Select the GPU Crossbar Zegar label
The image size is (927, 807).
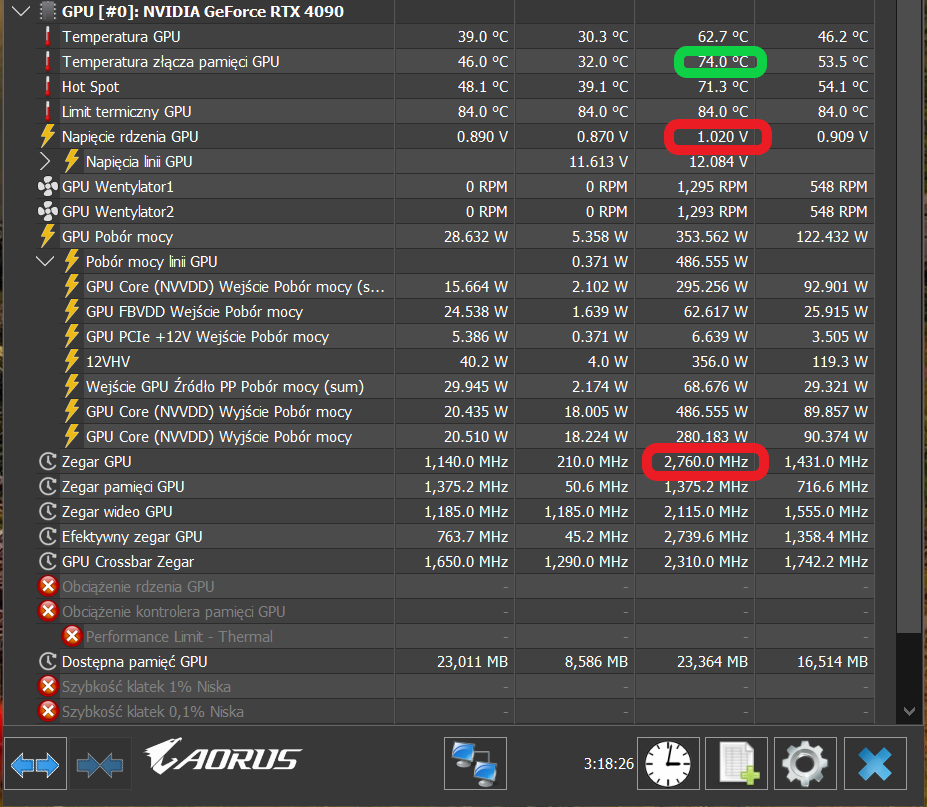(x=128, y=562)
